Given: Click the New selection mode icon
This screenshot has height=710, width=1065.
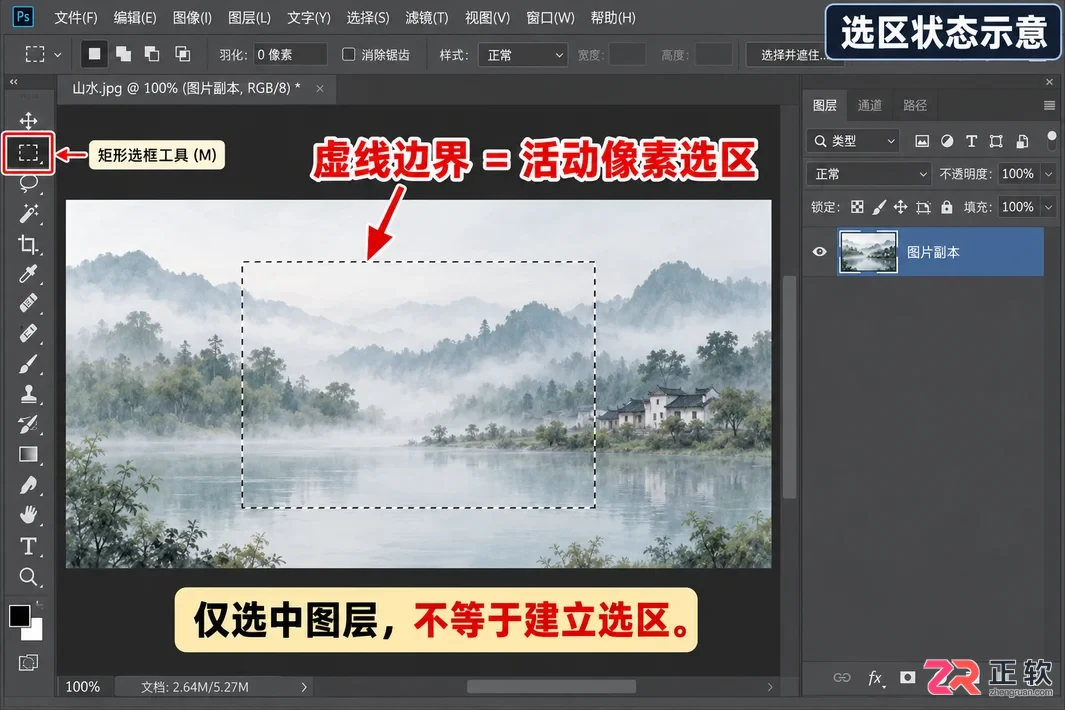Looking at the screenshot, I should click(94, 54).
